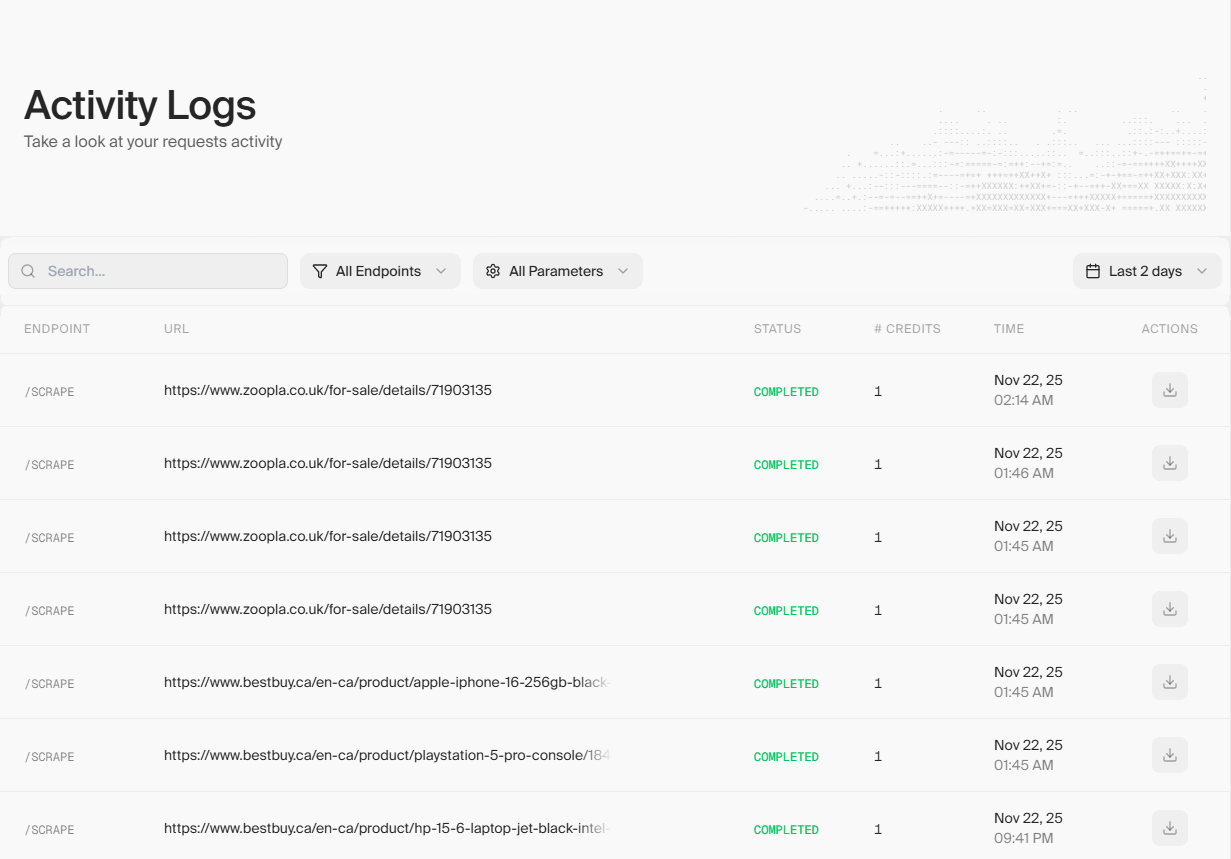The image size is (1231, 859).
Task: Click inside the Search input field
Action: coord(150,270)
